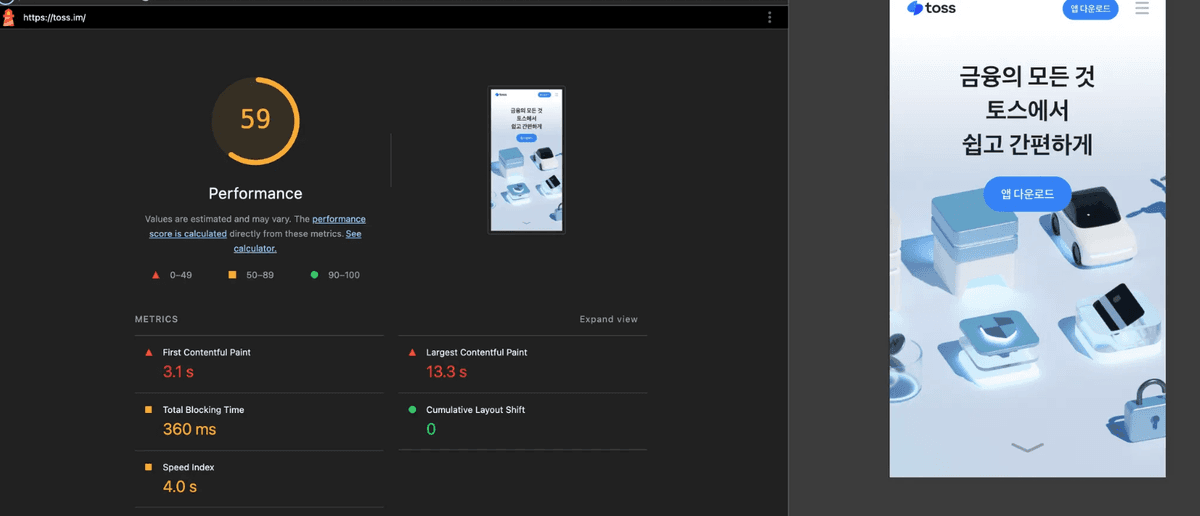
Task: Click the Performance score gauge showing 59
Action: coord(255,120)
